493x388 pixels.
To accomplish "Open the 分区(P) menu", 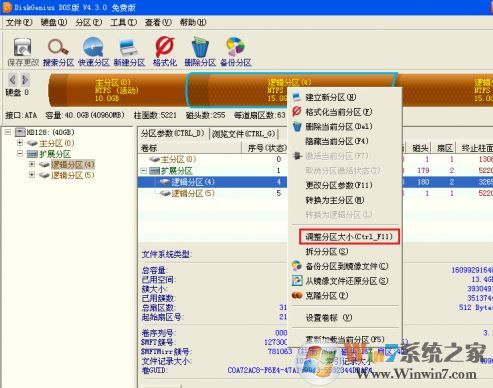I will pyautogui.click(x=88, y=22).
